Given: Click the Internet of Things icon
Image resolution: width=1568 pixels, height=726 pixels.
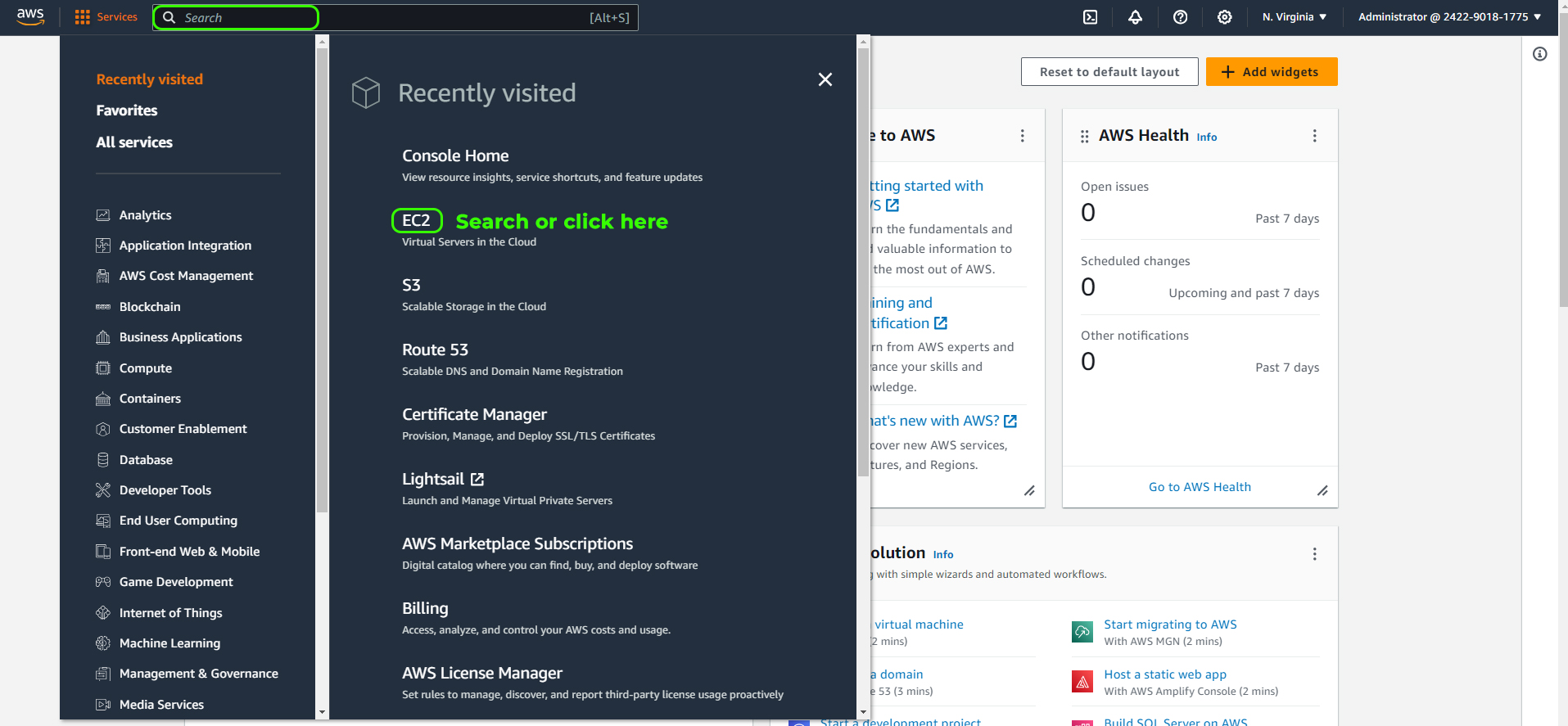Looking at the screenshot, I should click(103, 613).
